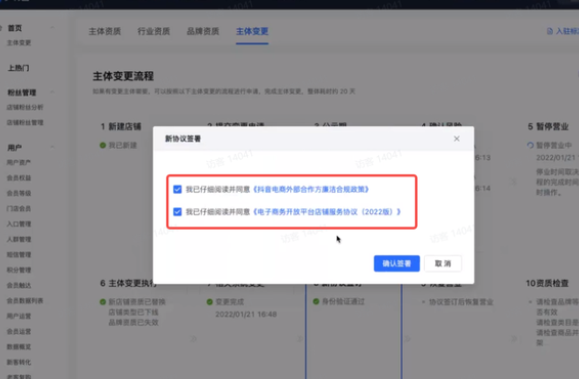Switch to the 品牌资质 tab
This screenshot has width=579, height=379.
[203, 31]
